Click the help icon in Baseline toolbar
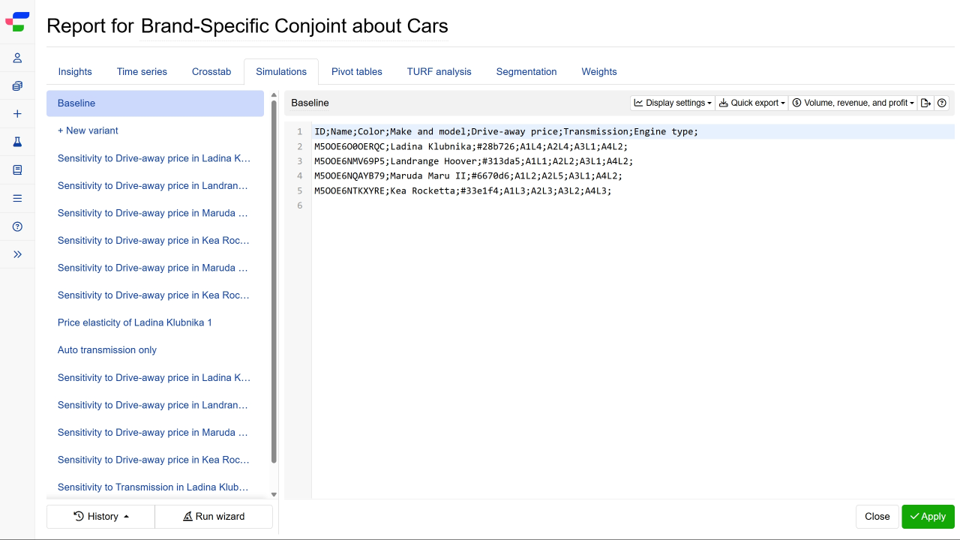960x540 pixels. click(942, 103)
